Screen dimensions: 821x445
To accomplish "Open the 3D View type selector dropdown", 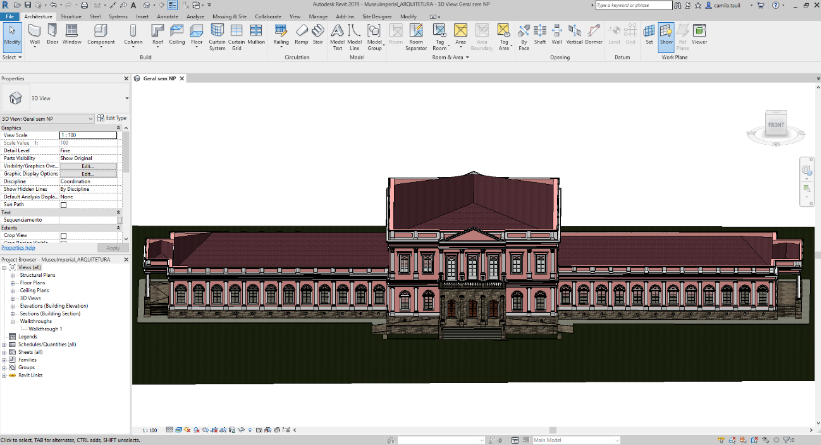I will tap(126, 98).
